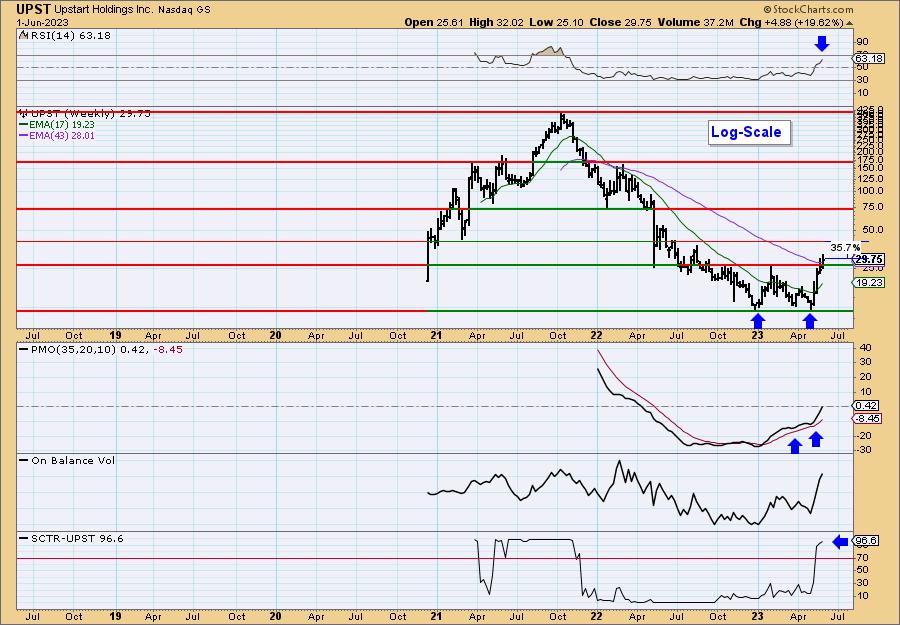The height and width of the screenshot is (625, 900).
Task: Click the 0.42 PMO value tag on right axis
Action: click(x=868, y=405)
